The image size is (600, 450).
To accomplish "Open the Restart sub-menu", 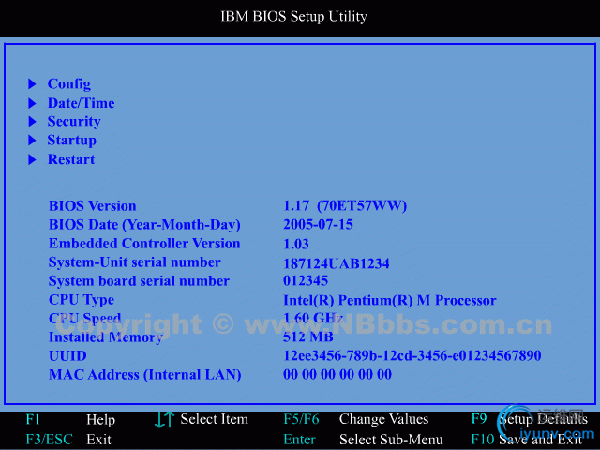I will tap(71, 159).
